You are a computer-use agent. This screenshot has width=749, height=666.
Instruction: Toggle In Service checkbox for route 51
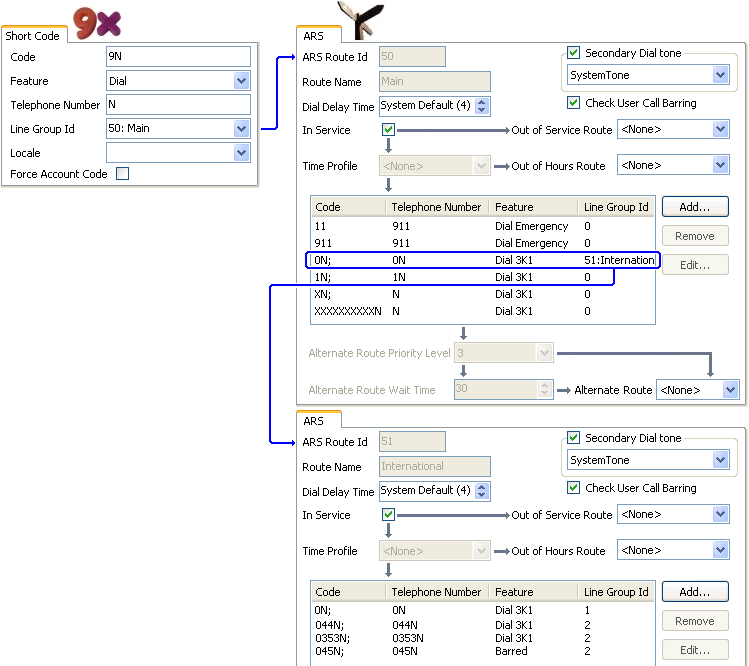coord(388,515)
